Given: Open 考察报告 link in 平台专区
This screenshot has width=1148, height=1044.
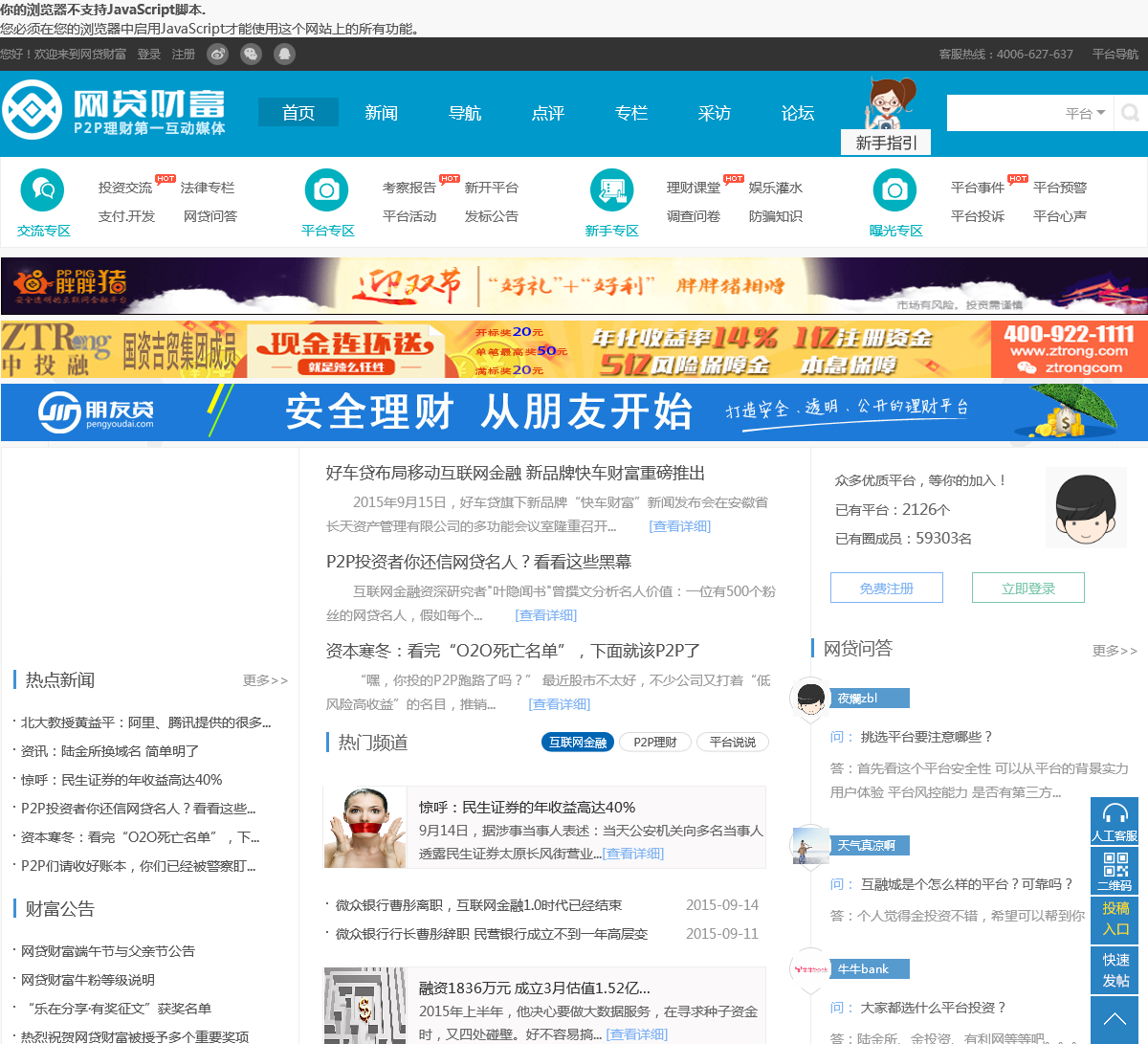Looking at the screenshot, I should [409, 188].
